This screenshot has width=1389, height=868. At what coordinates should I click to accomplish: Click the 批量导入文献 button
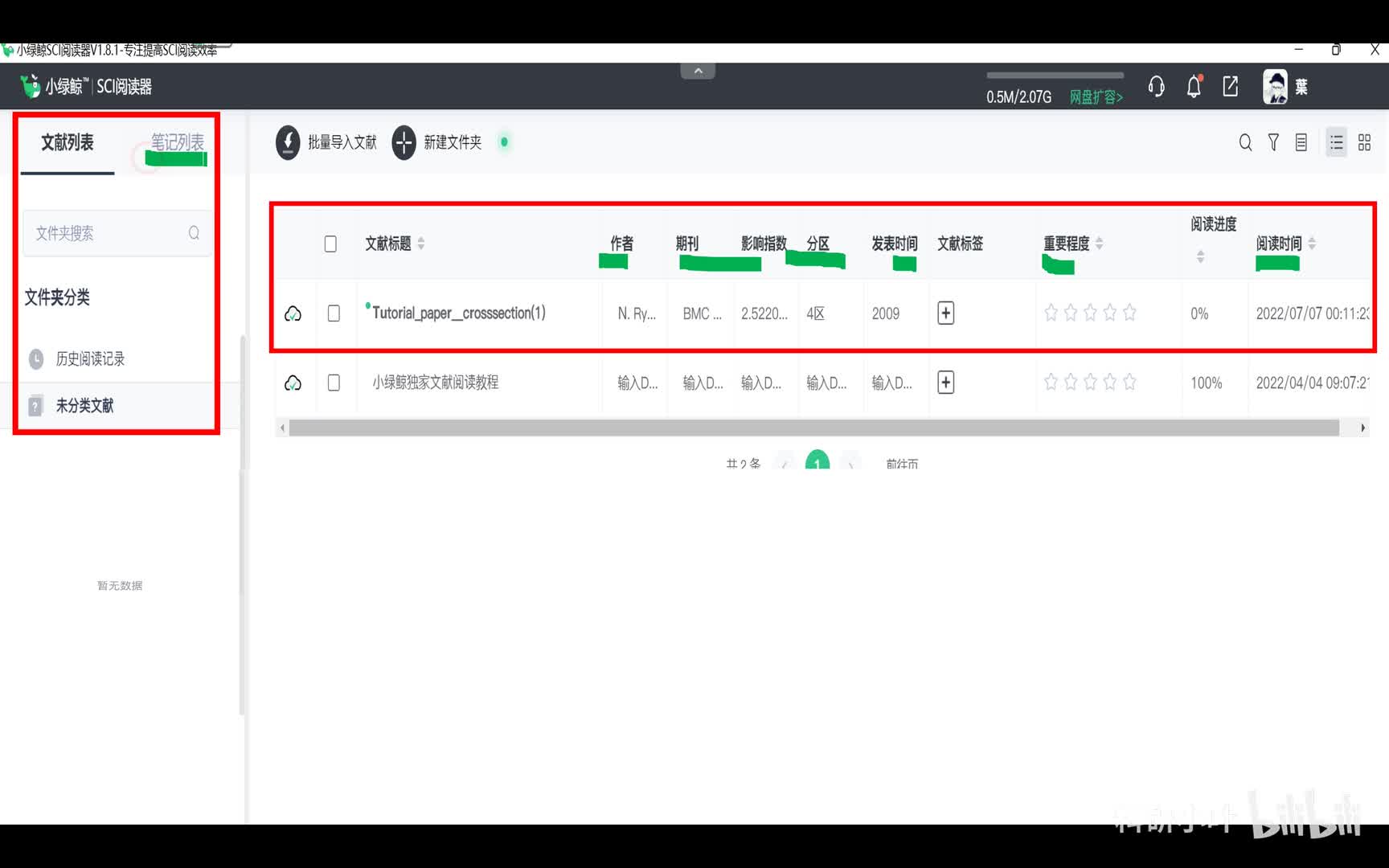click(x=326, y=142)
